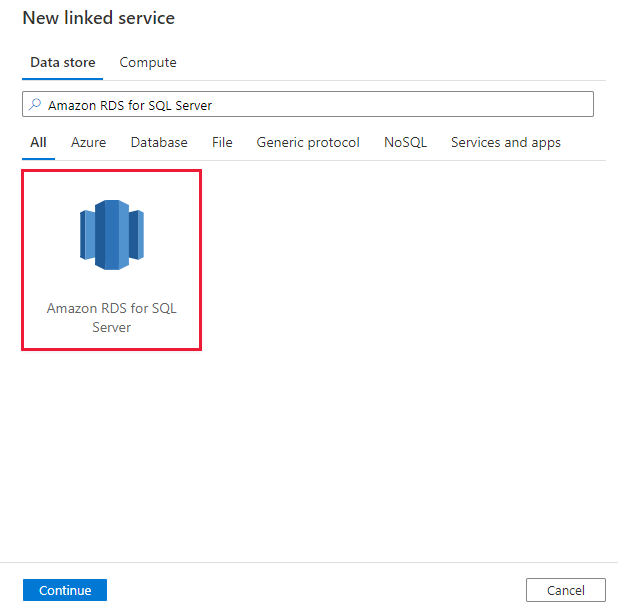This screenshot has height=608, width=618.
Task: Click the search text 'Amazon RDS for SQL Server'
Action: [x=130, y=105]
